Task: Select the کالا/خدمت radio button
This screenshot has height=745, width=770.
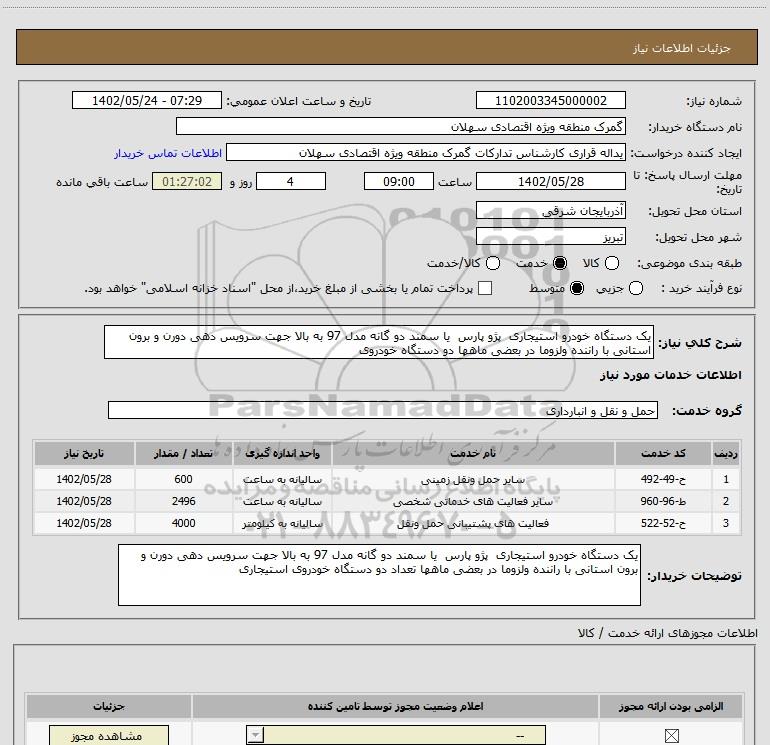Action: click(x=493, y=263)
